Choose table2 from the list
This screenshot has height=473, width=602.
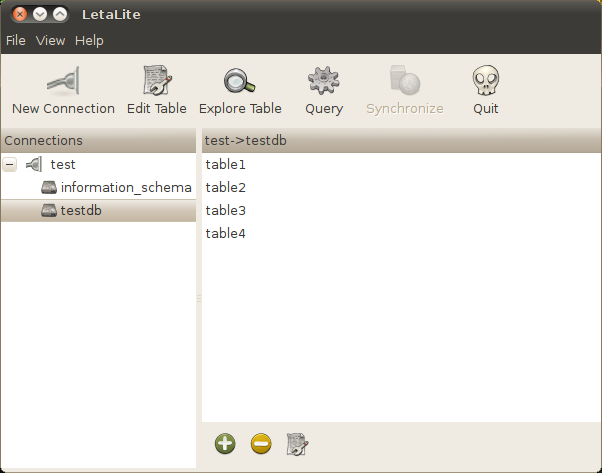[225, 187]
